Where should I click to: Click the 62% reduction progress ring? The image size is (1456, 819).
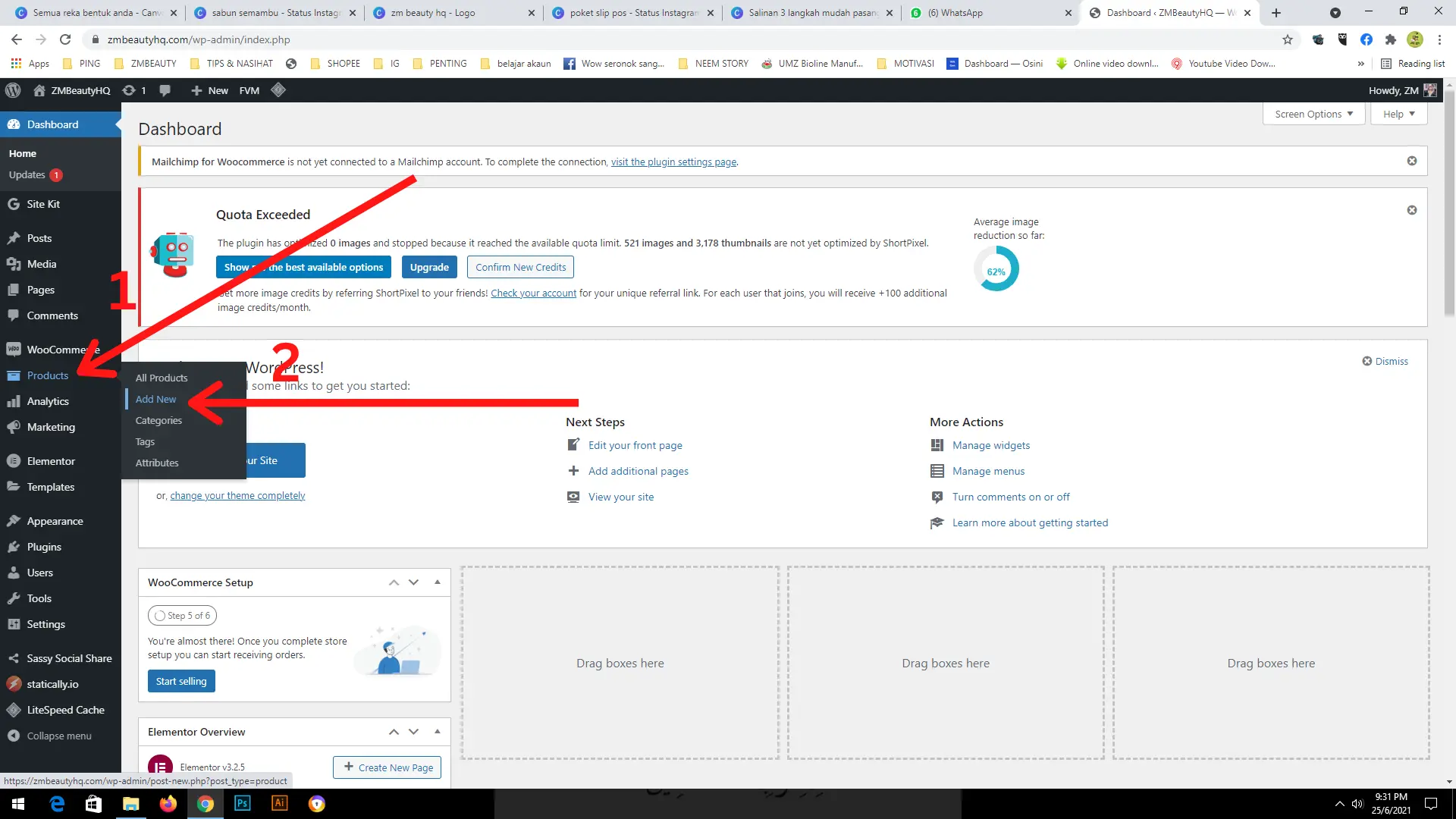point(996,269)
